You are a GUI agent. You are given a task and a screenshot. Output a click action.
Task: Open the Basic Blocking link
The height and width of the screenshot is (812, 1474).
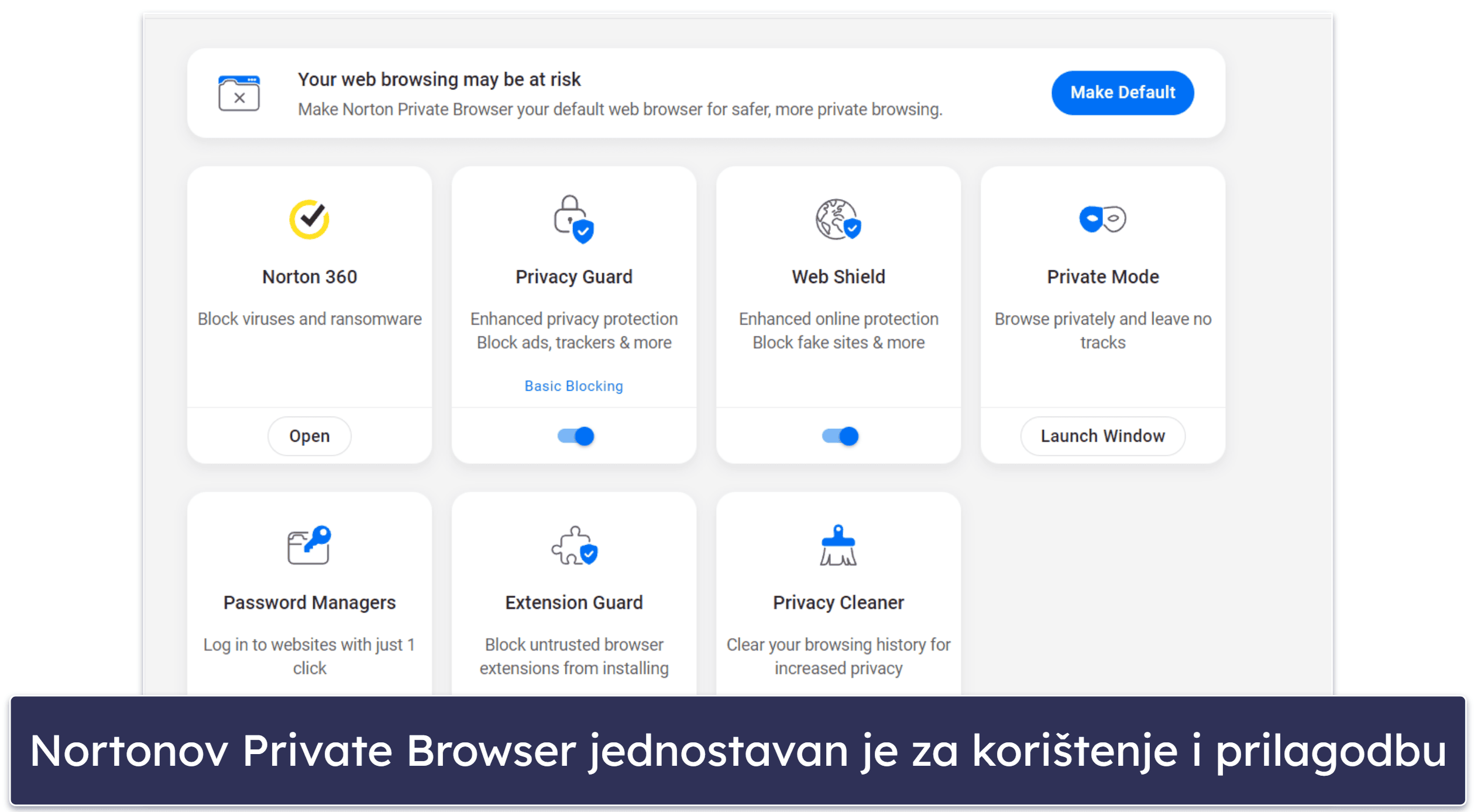pyautogui.click(x=573, y=386)
